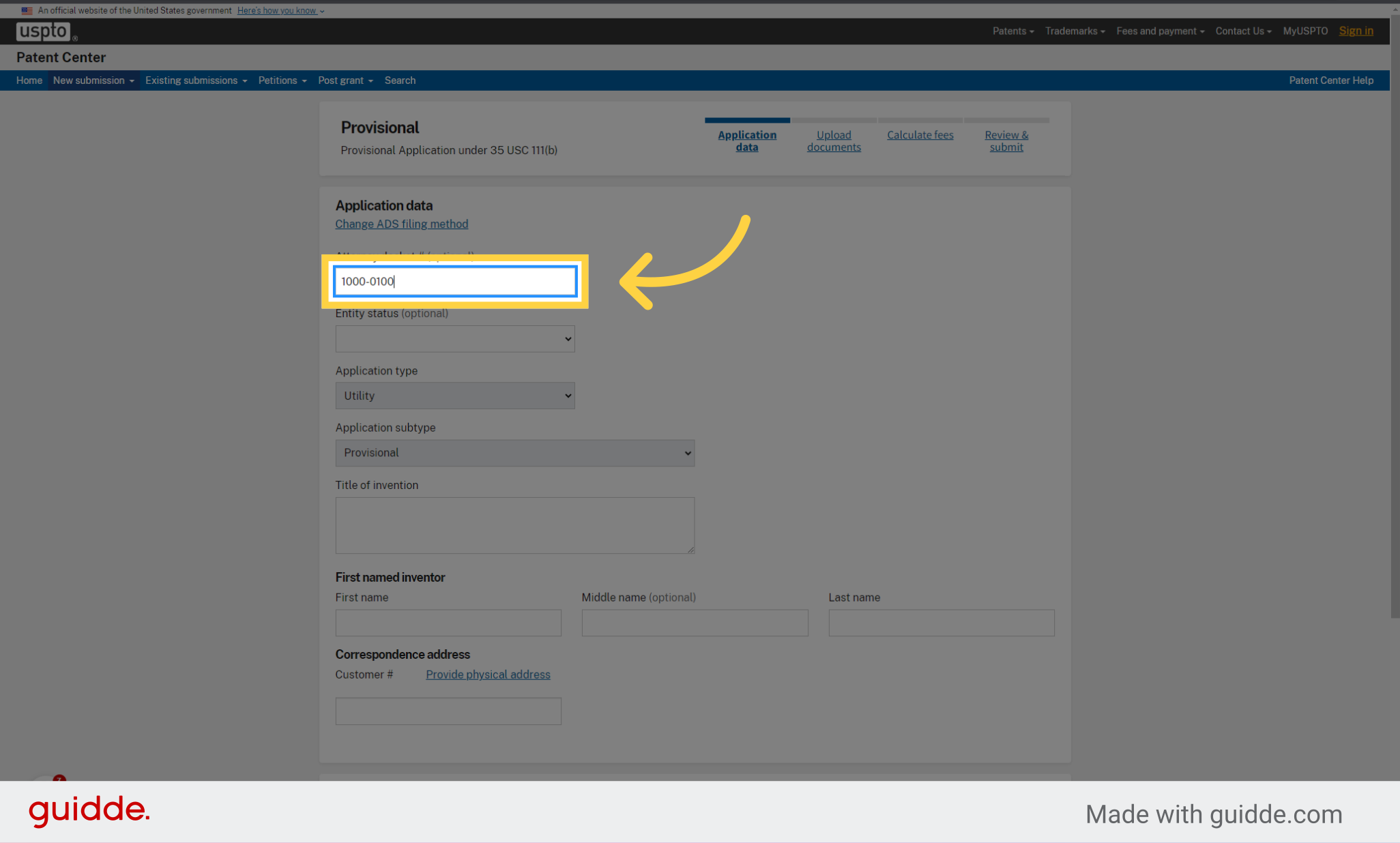
Task: Navigate to Upload documents step
Action: [x=833, y=140]
